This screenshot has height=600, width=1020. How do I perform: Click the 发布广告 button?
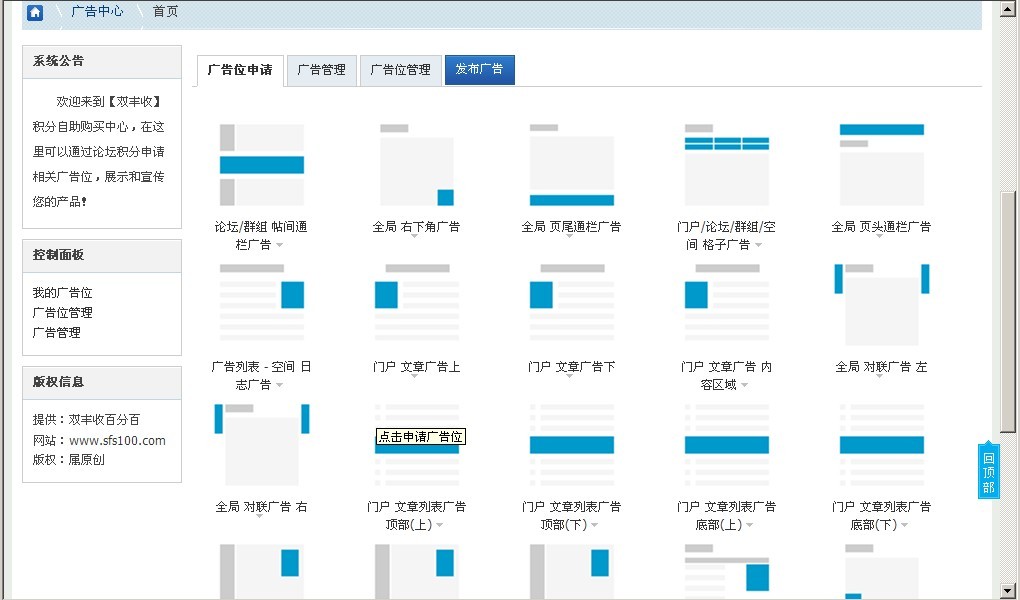(x=479, y=70)
